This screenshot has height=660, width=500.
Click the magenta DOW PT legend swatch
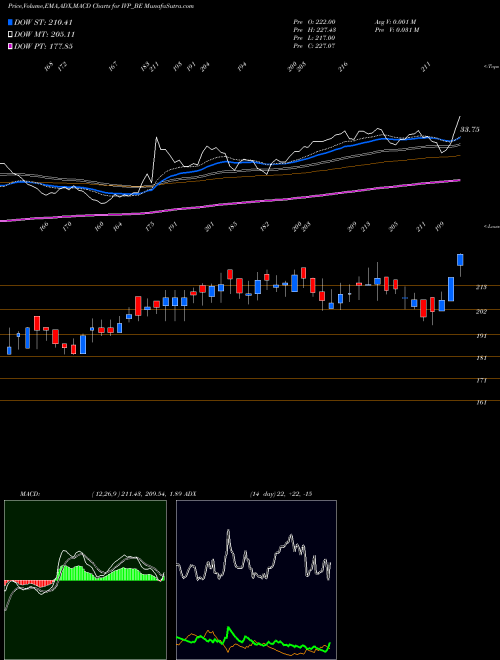coord(10,46)
